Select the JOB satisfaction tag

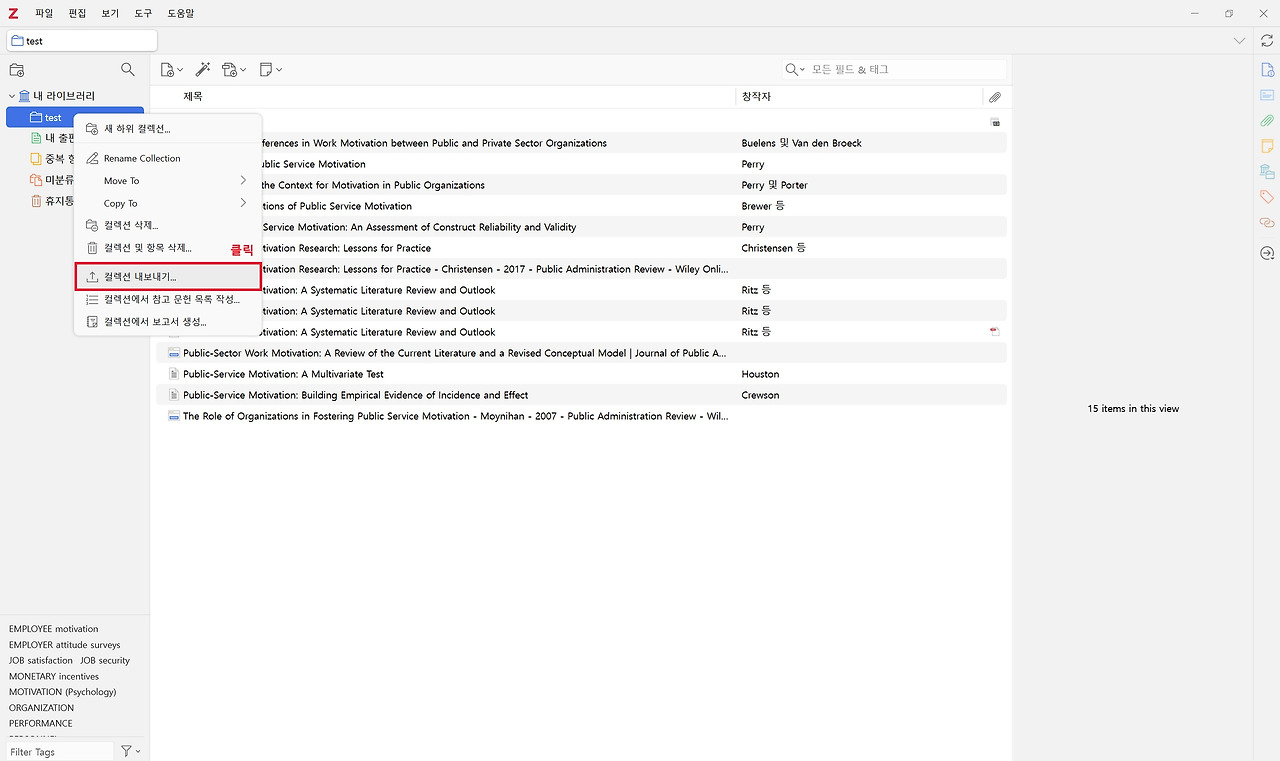41,661
